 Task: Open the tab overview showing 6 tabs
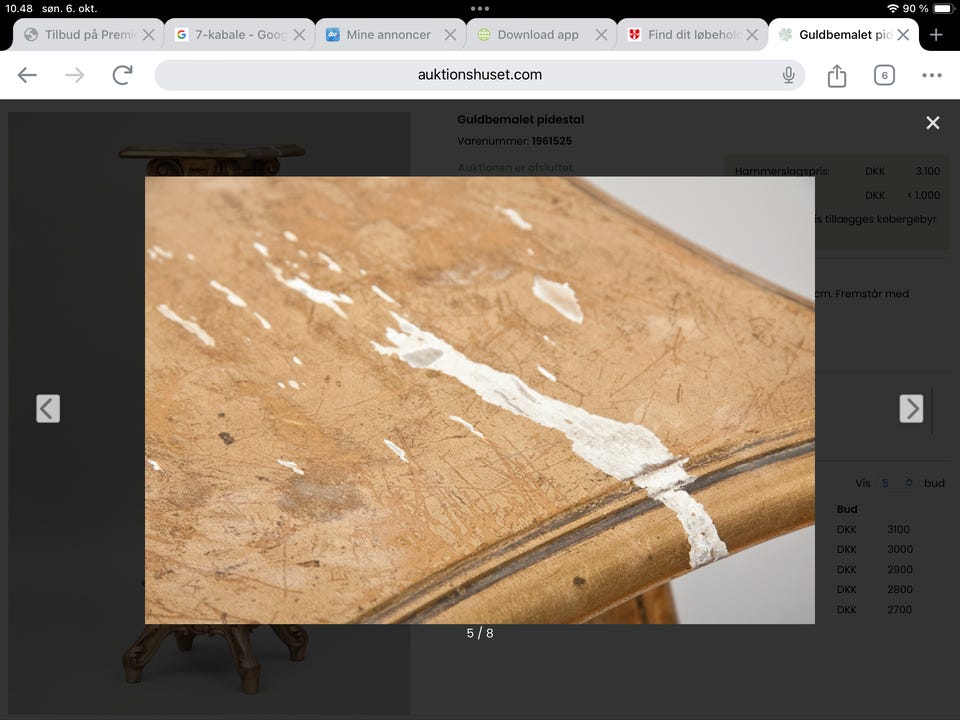pos(884,75)
